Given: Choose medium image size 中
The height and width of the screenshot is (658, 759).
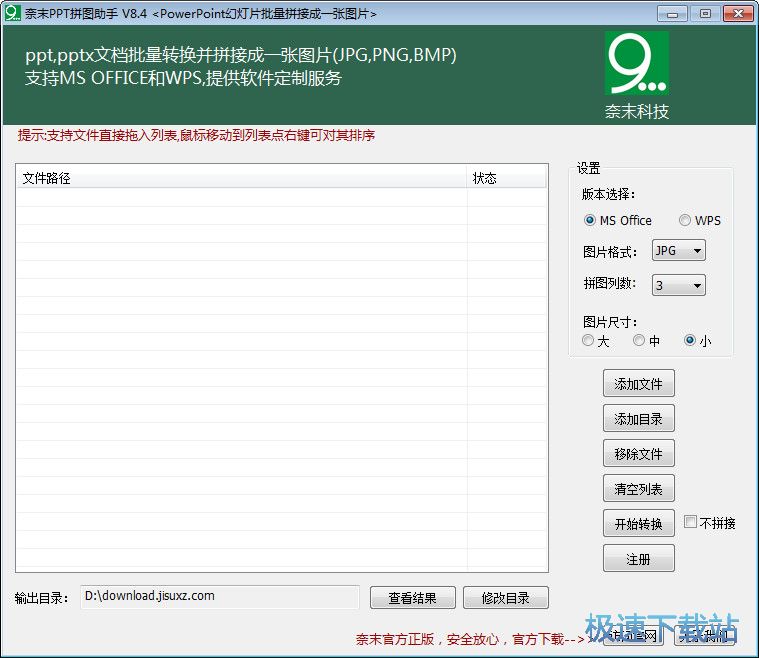Looking at the screenshot, I should coord(638,341).
